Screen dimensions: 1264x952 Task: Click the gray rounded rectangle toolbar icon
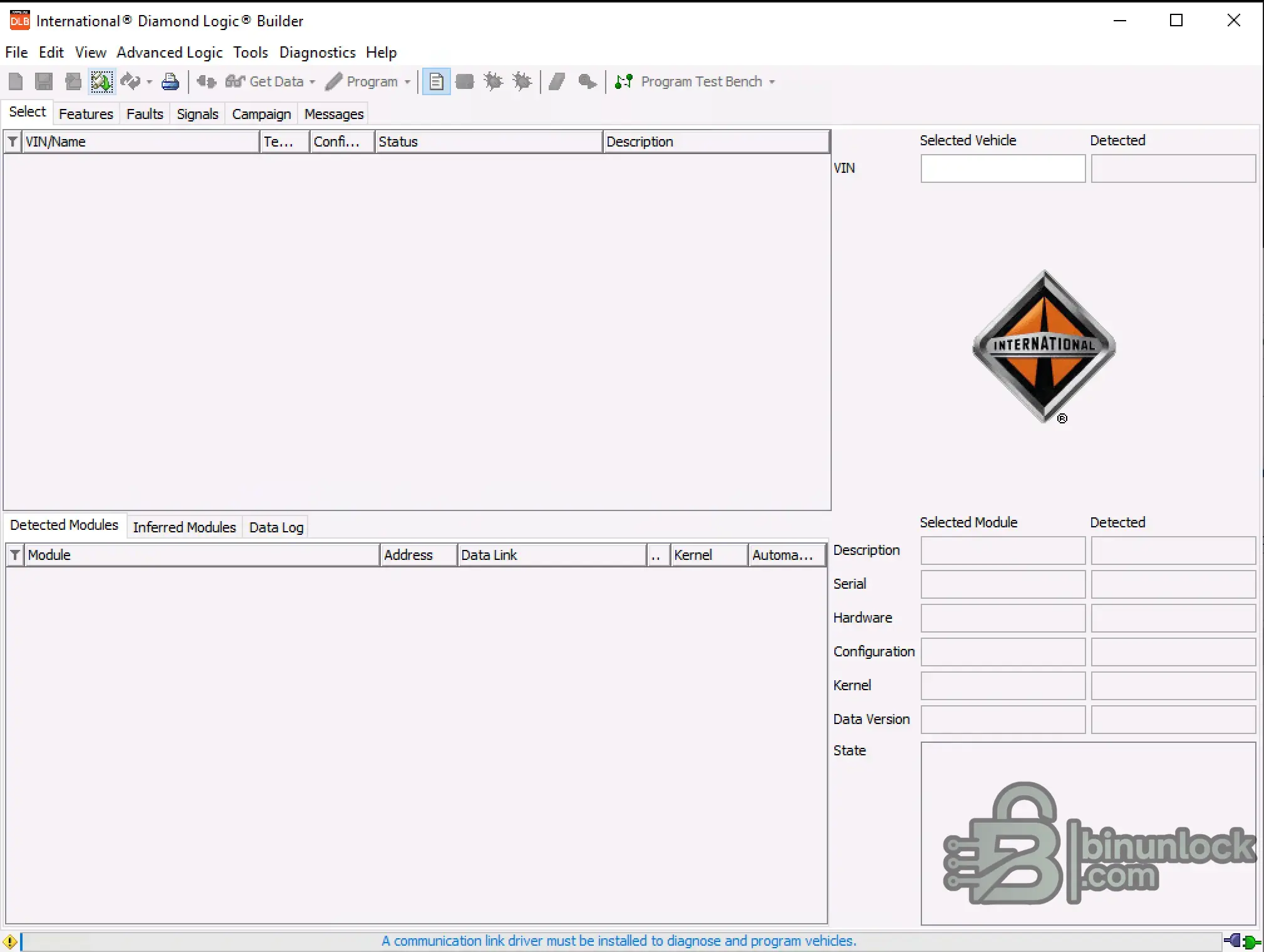pos(465,81)
